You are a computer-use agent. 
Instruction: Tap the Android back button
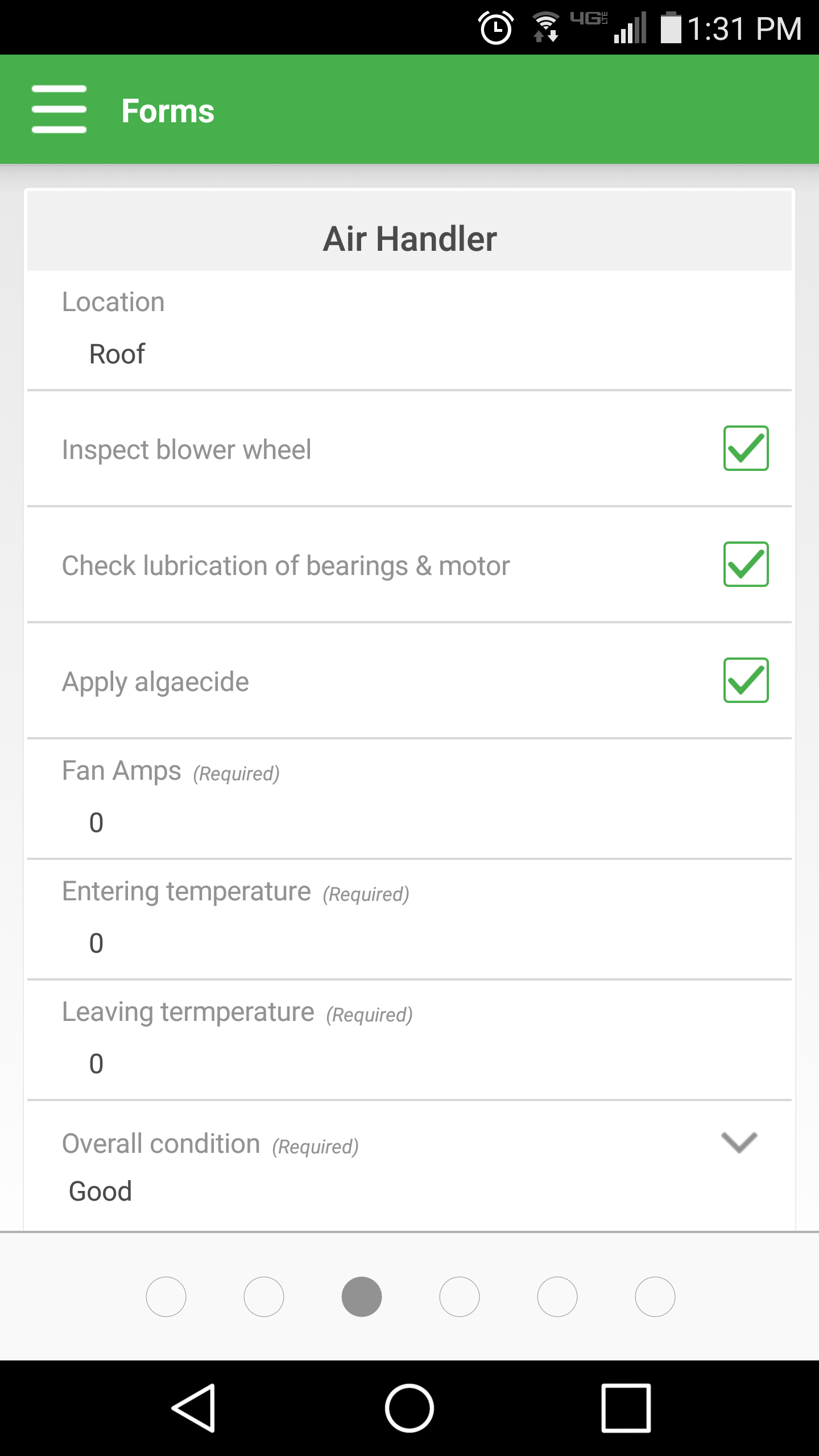coord(193,1408)
